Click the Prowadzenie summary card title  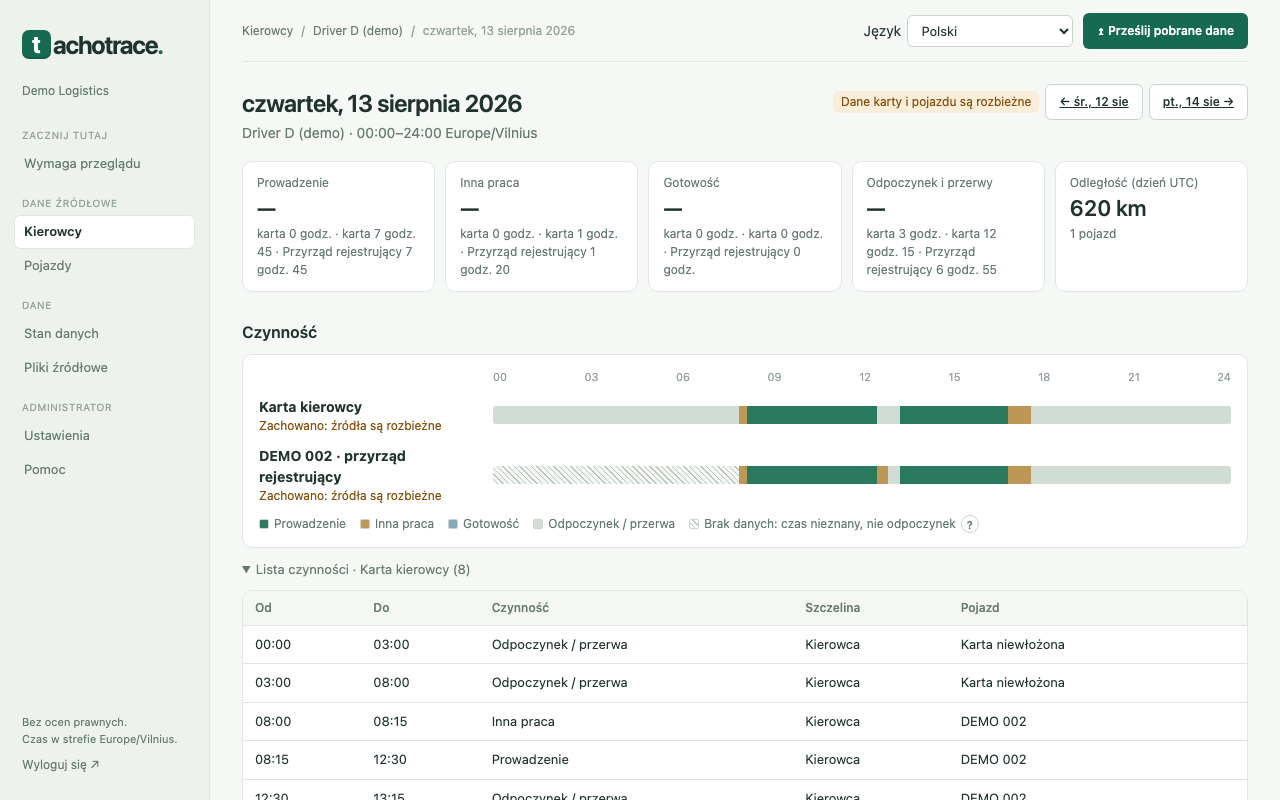click(293, 183)
